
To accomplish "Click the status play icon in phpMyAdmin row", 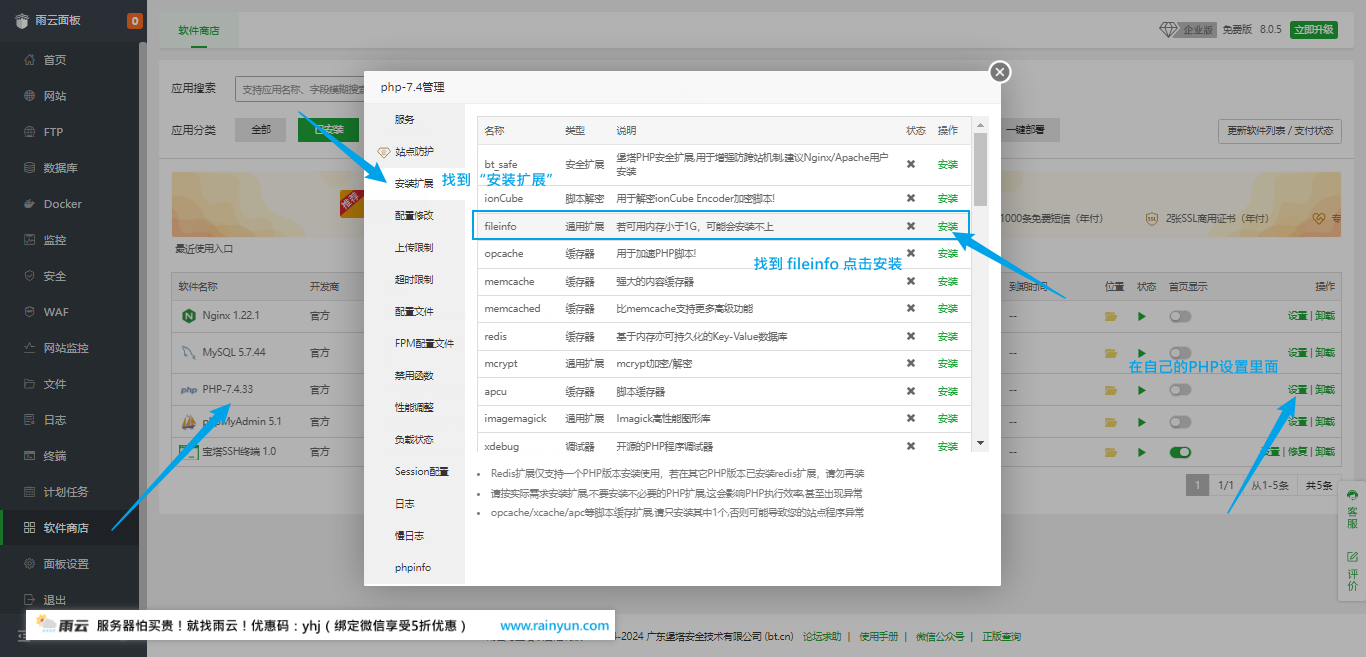I will [x=1142, y=422].
